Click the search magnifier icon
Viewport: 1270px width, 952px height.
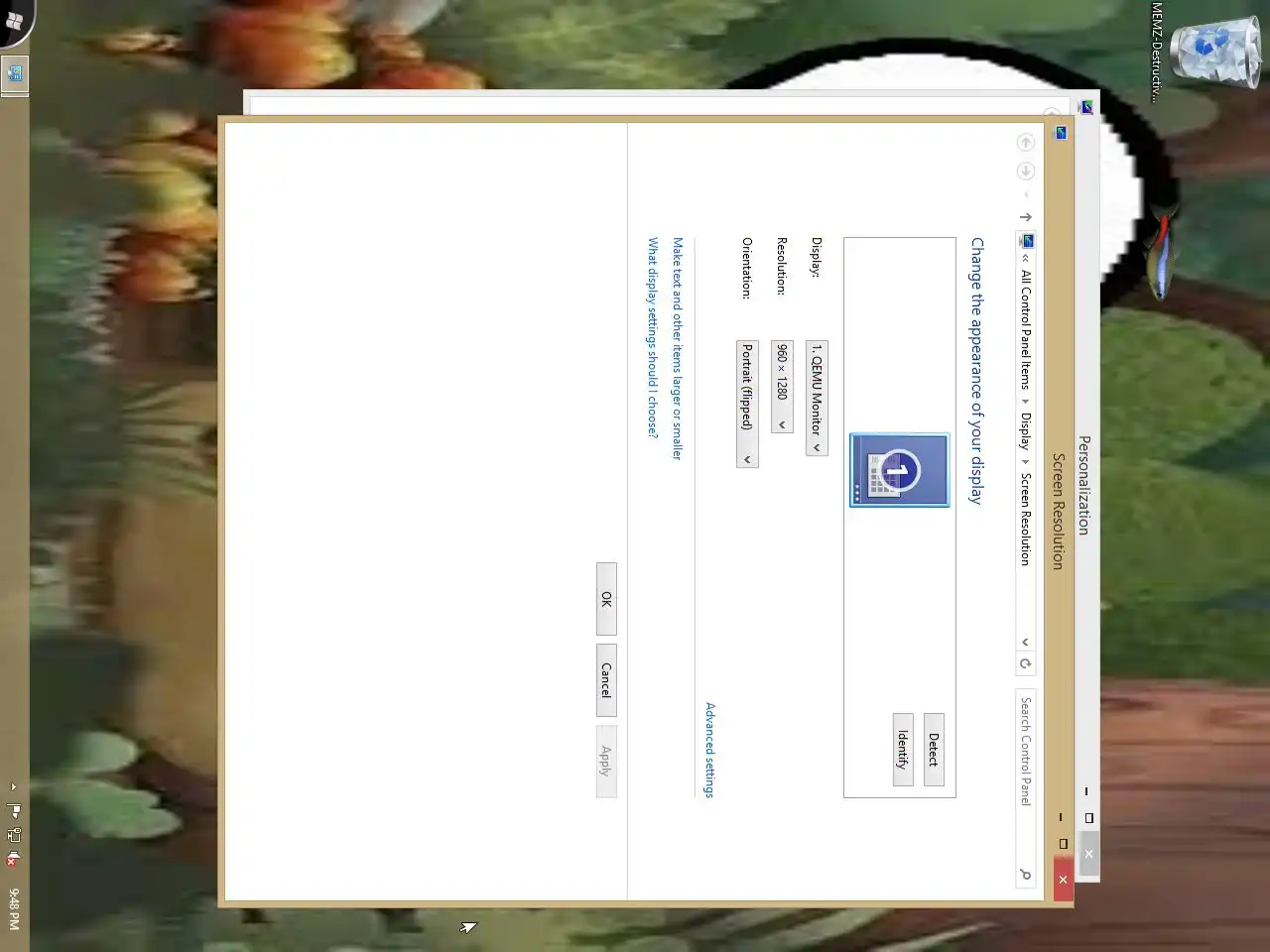coord(1026,875)
